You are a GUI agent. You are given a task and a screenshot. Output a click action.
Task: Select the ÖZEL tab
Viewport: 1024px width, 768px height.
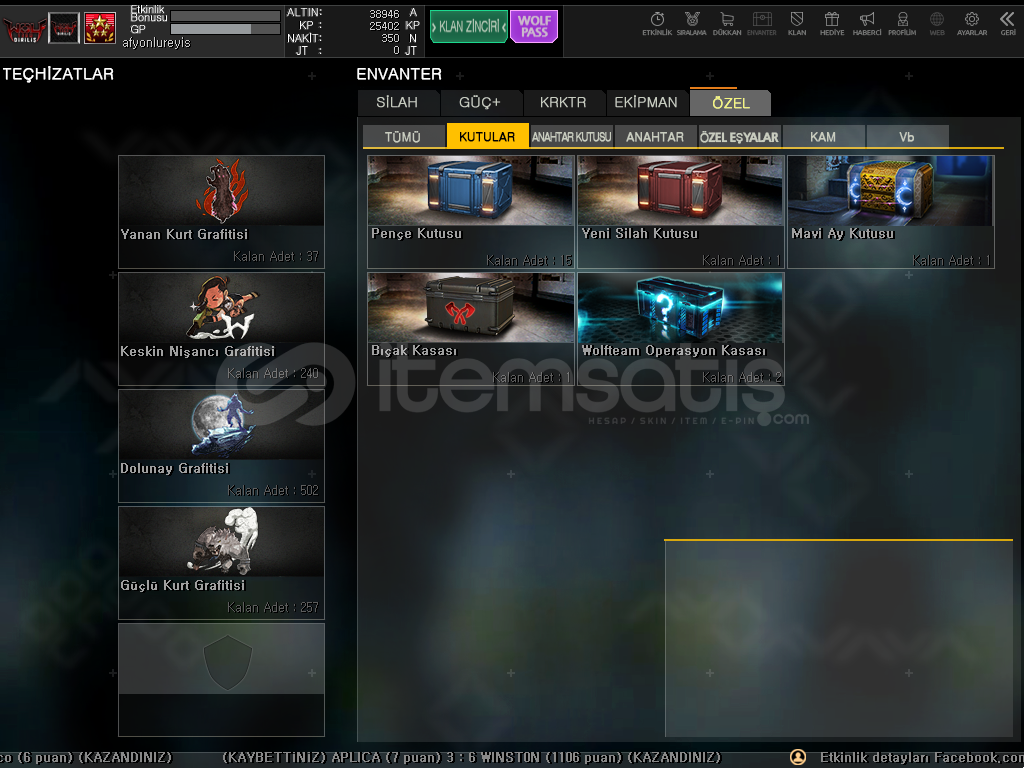click(731, 103)
